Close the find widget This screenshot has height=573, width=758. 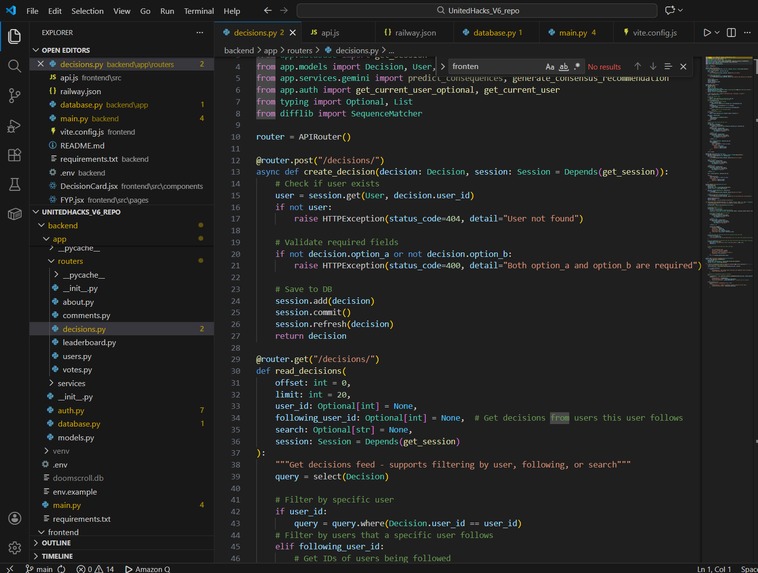click(x=683, y=67)
